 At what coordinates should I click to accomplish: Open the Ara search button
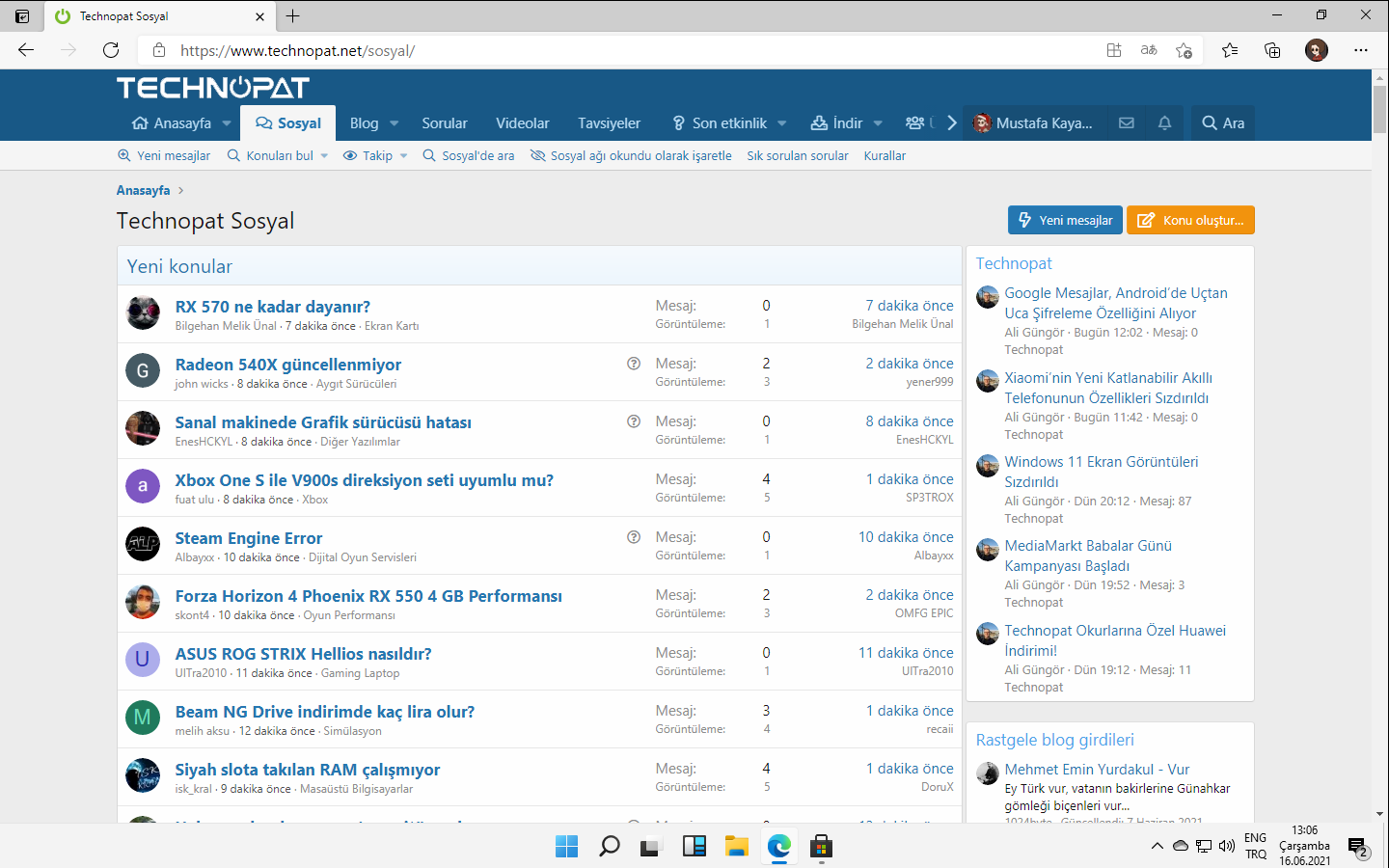point(1223,123)
